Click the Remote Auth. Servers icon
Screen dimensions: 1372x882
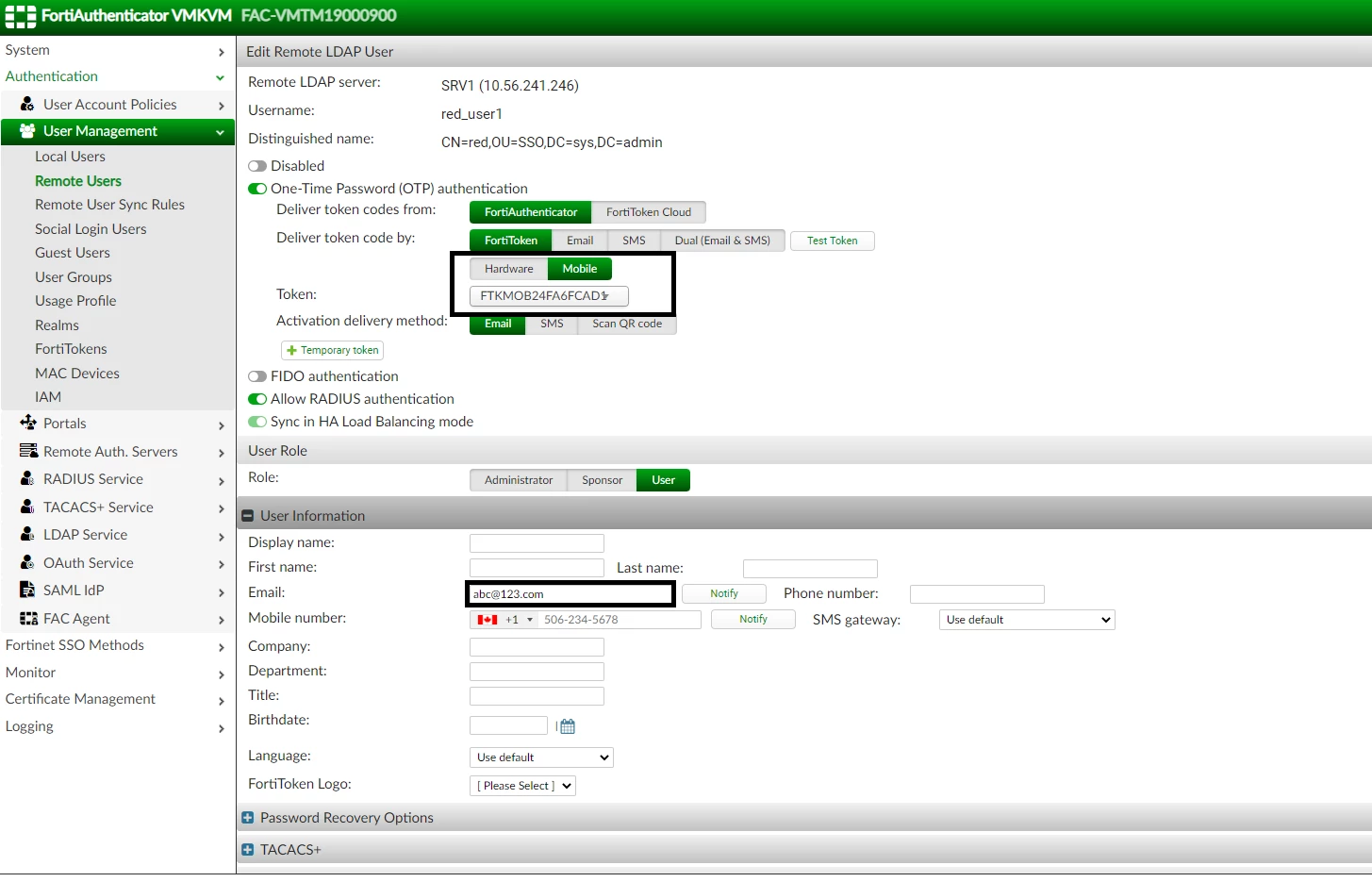click(x=28, y=451)
